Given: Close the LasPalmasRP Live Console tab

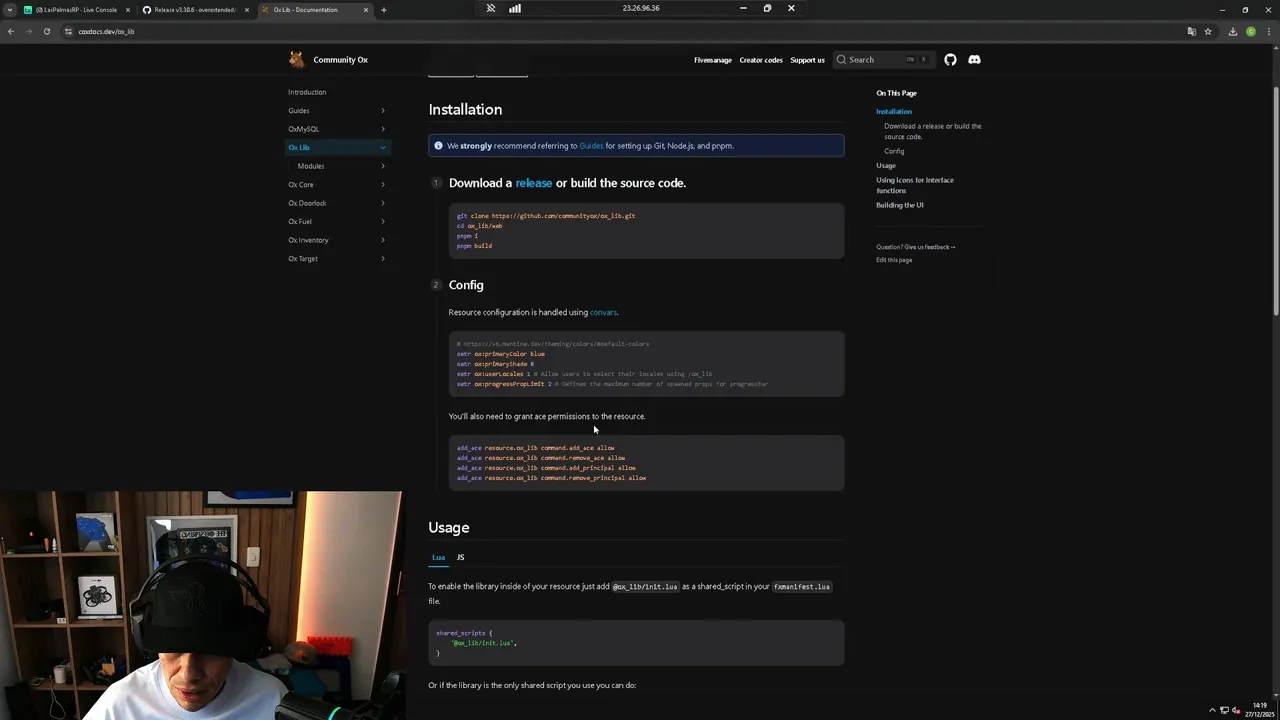Looking at the screenshot, I should pyautogui.click(x=128, y=10).
